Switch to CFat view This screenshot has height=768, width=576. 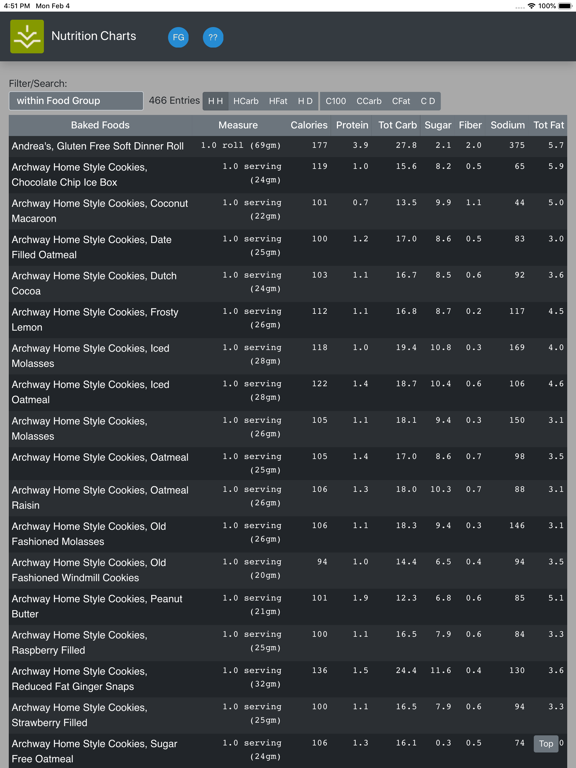pos(401,101)
